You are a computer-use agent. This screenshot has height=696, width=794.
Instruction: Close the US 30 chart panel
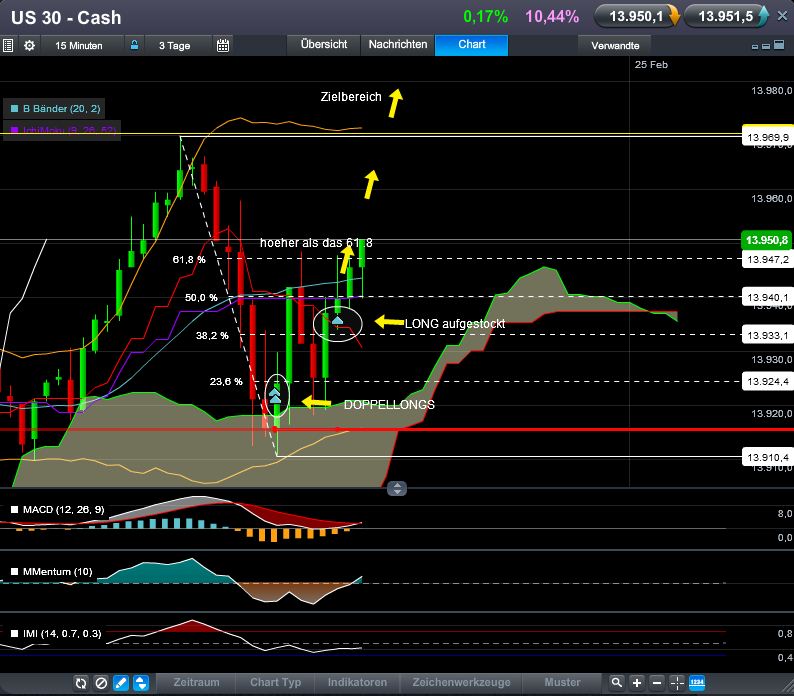coord(782,16)
